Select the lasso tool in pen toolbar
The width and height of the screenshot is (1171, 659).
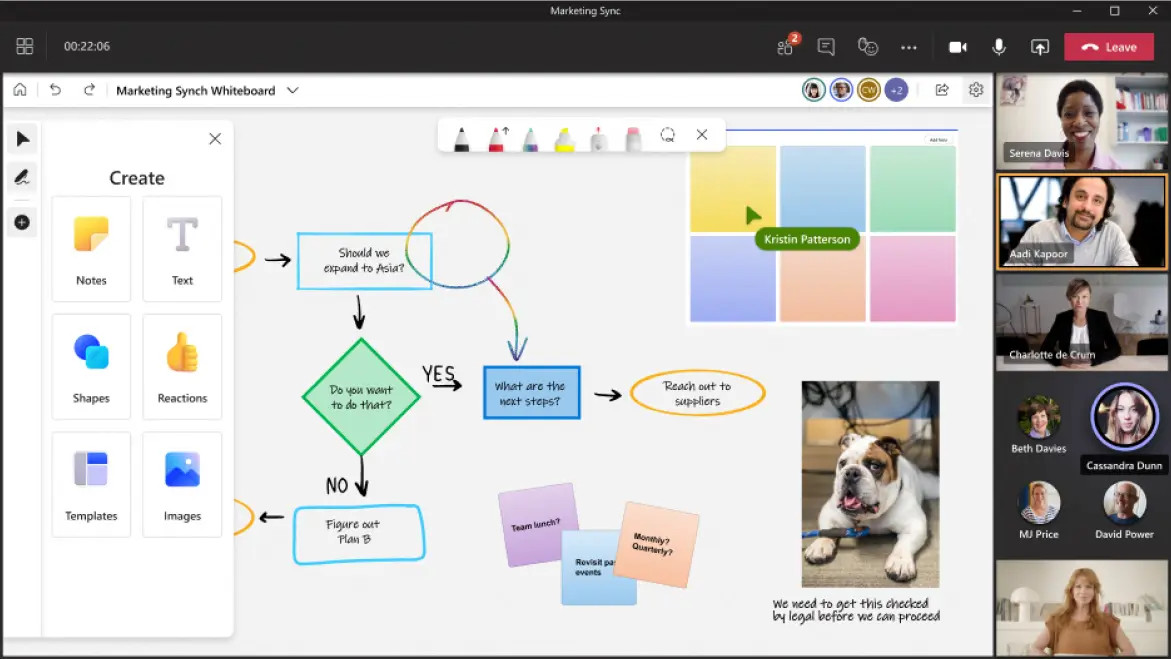coord(667,135)
